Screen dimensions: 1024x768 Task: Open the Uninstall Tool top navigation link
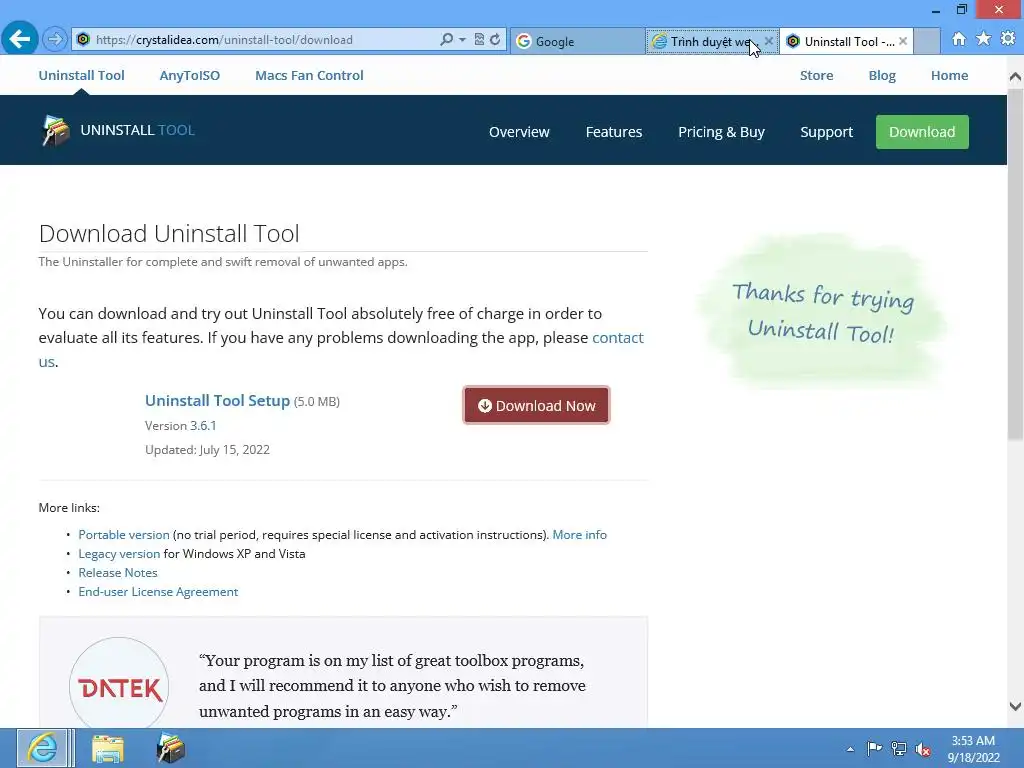click(81, 75)
